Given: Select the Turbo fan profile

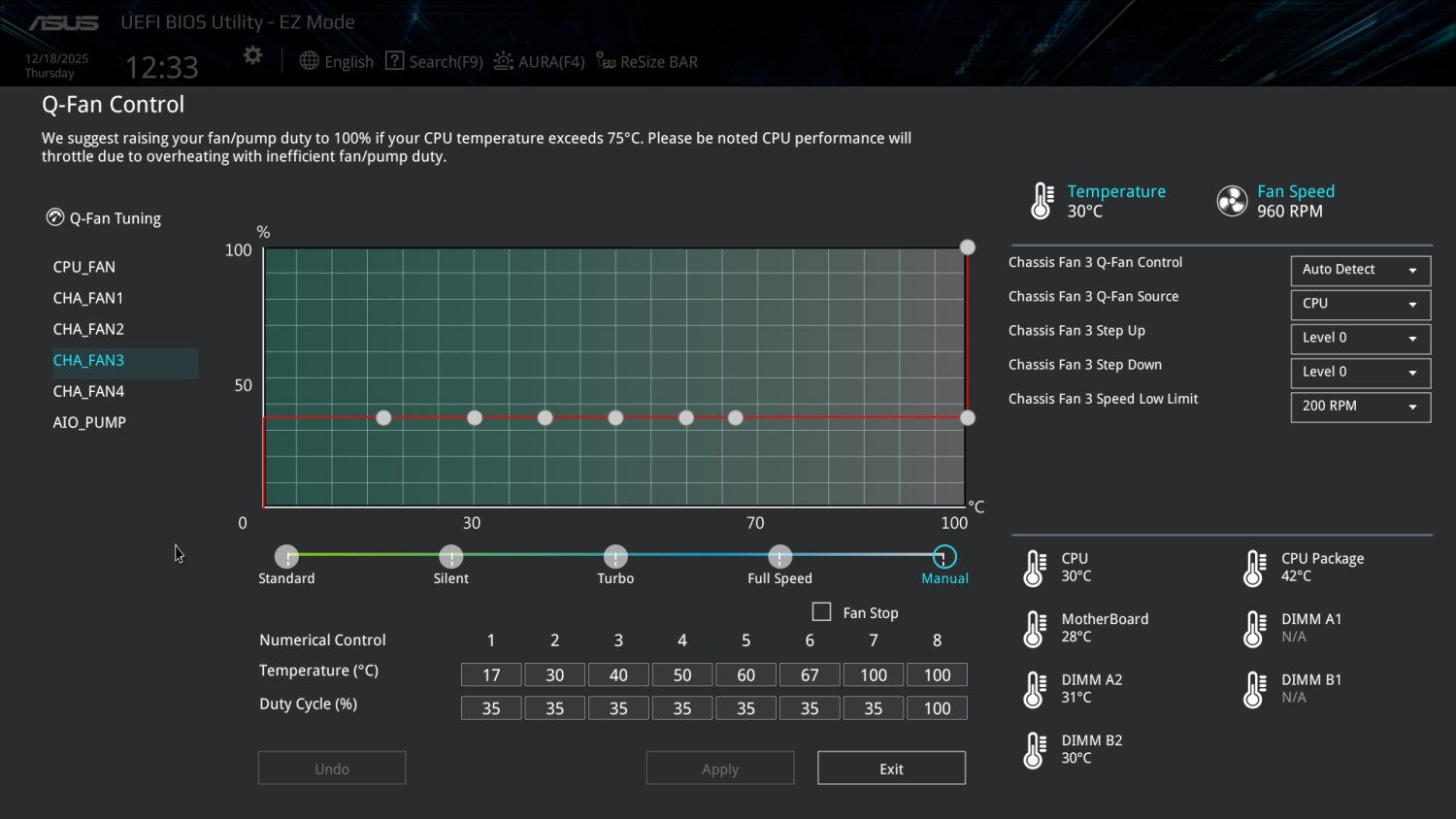Looking at the screenshot, I should [615, 557].
